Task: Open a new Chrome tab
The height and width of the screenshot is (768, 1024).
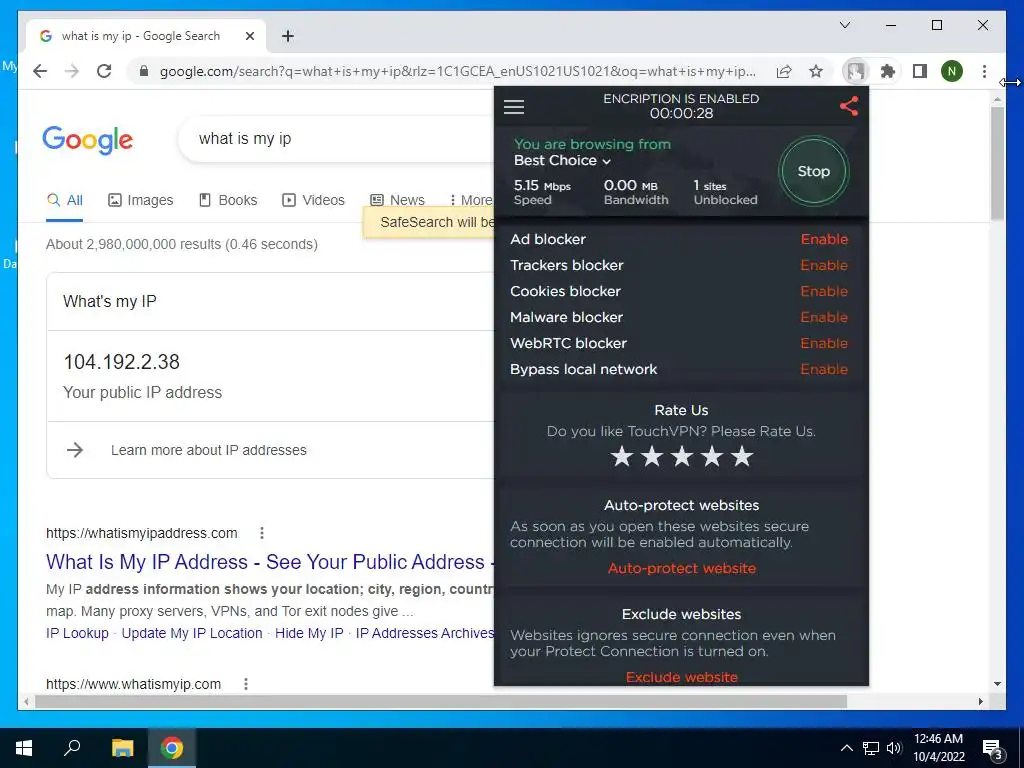Action: (x=287, y=36)
